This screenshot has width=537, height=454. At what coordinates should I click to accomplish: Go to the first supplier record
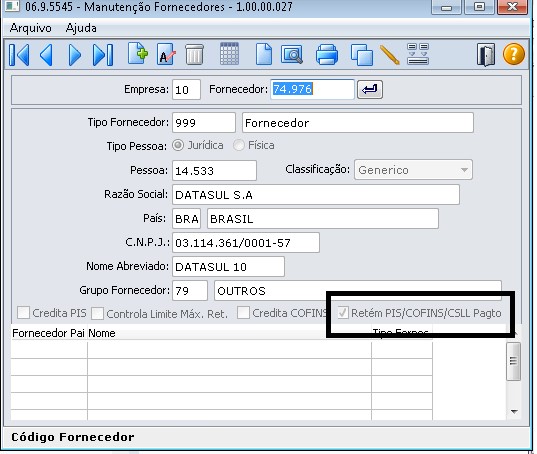(19, 55)
